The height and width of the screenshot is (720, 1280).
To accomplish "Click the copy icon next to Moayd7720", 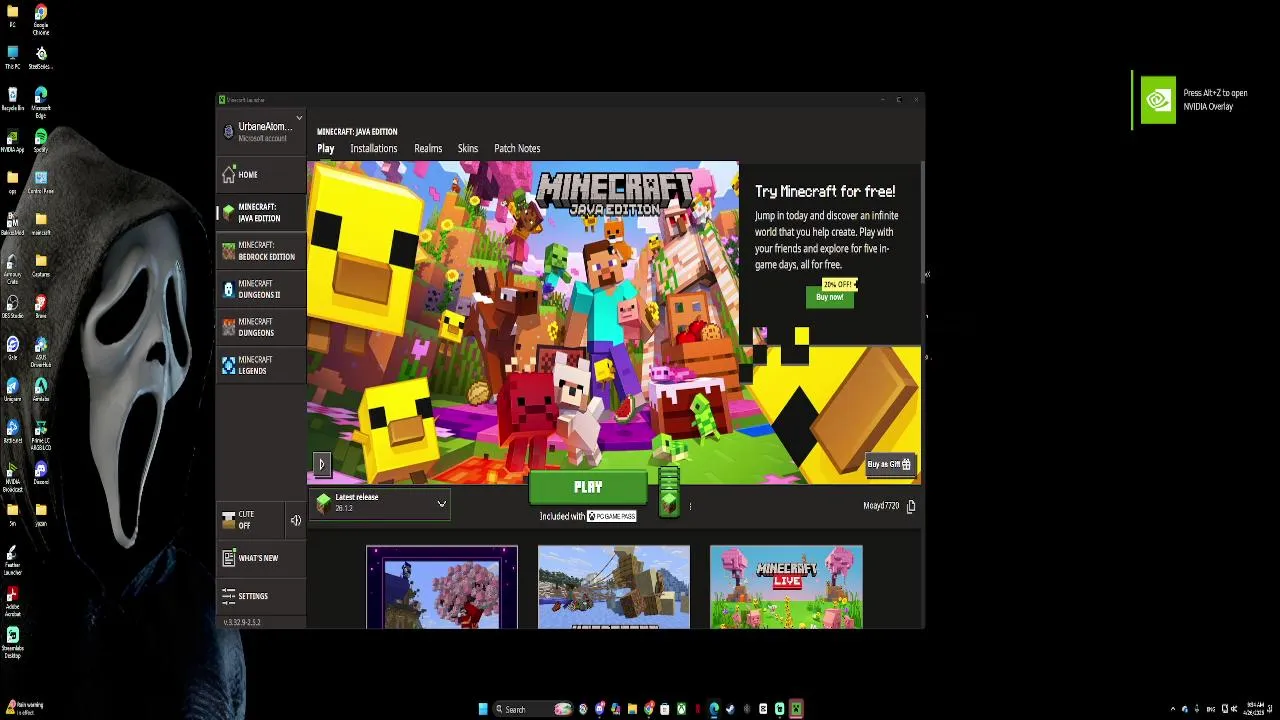I will point(911,506).
